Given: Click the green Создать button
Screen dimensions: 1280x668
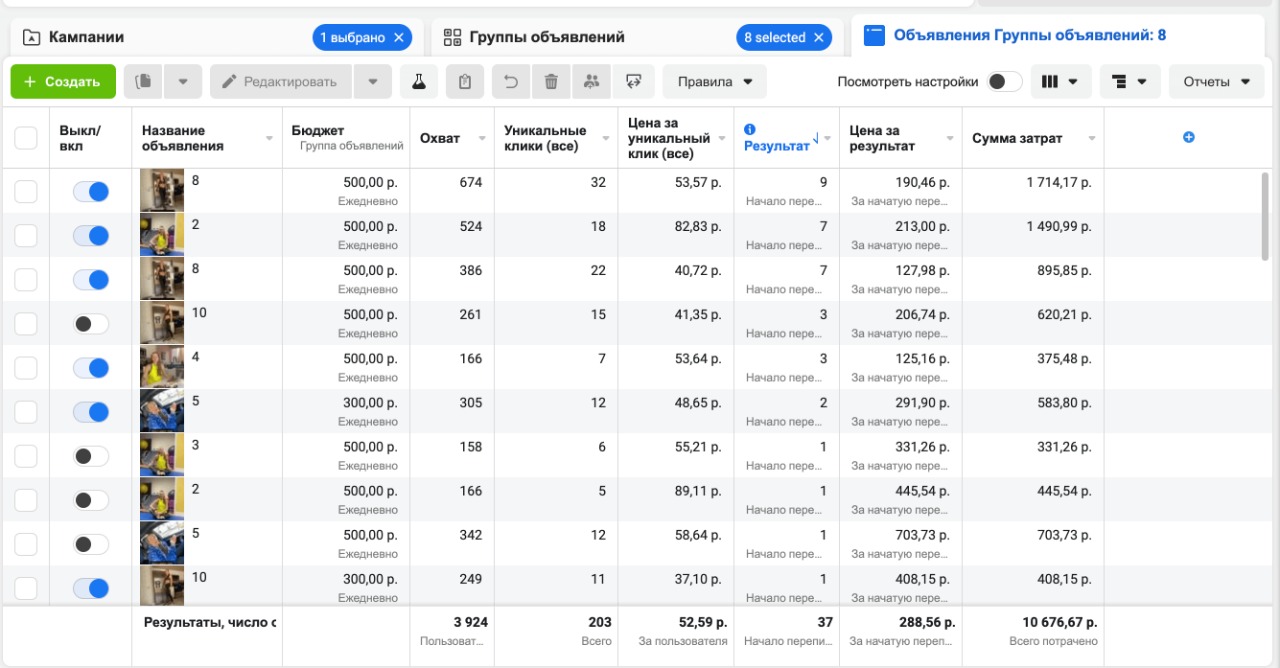Looking at the screenshot, I should pos(63,82).
